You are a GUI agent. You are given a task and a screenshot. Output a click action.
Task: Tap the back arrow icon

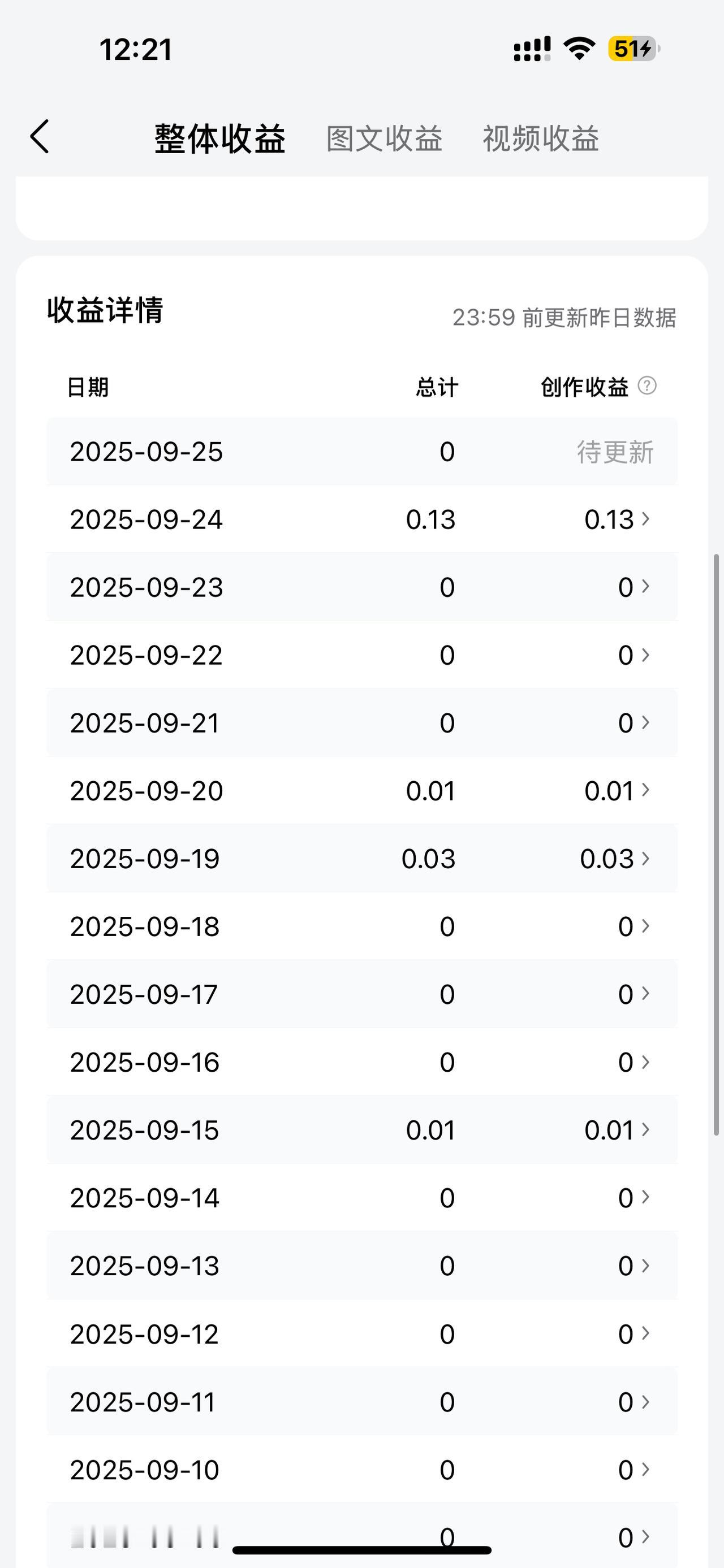pyautogui.click(x=40, y=136)
